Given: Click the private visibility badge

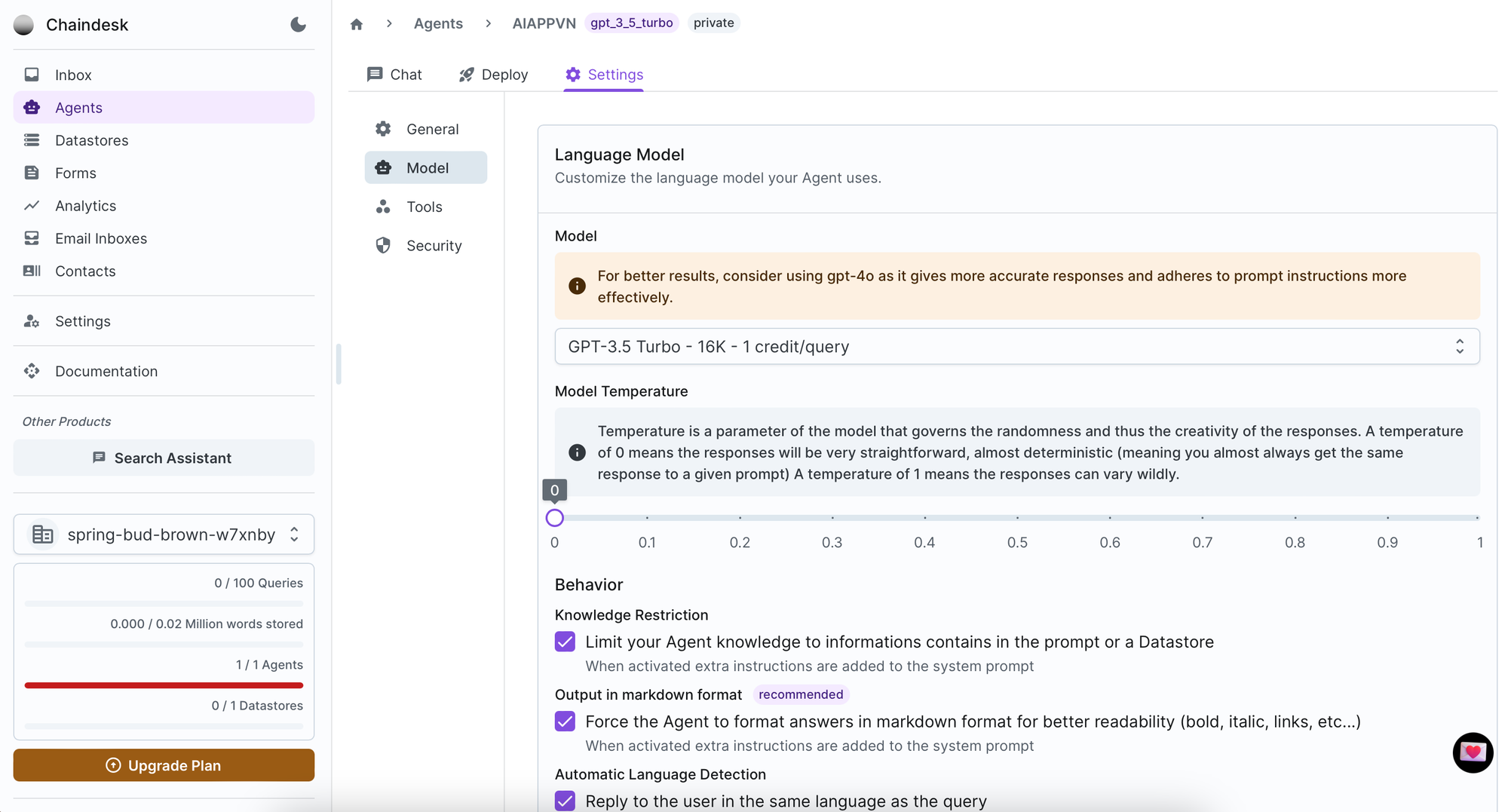Looking at the screenshot, I should (x=713, y=23).
